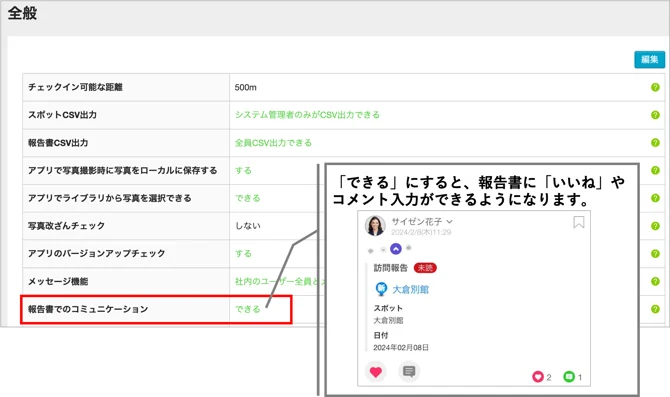This screenshot has height=397, width=670.
Task: Open help icon for 報告書CSV出力 row
Action: [x=655, y=143]
